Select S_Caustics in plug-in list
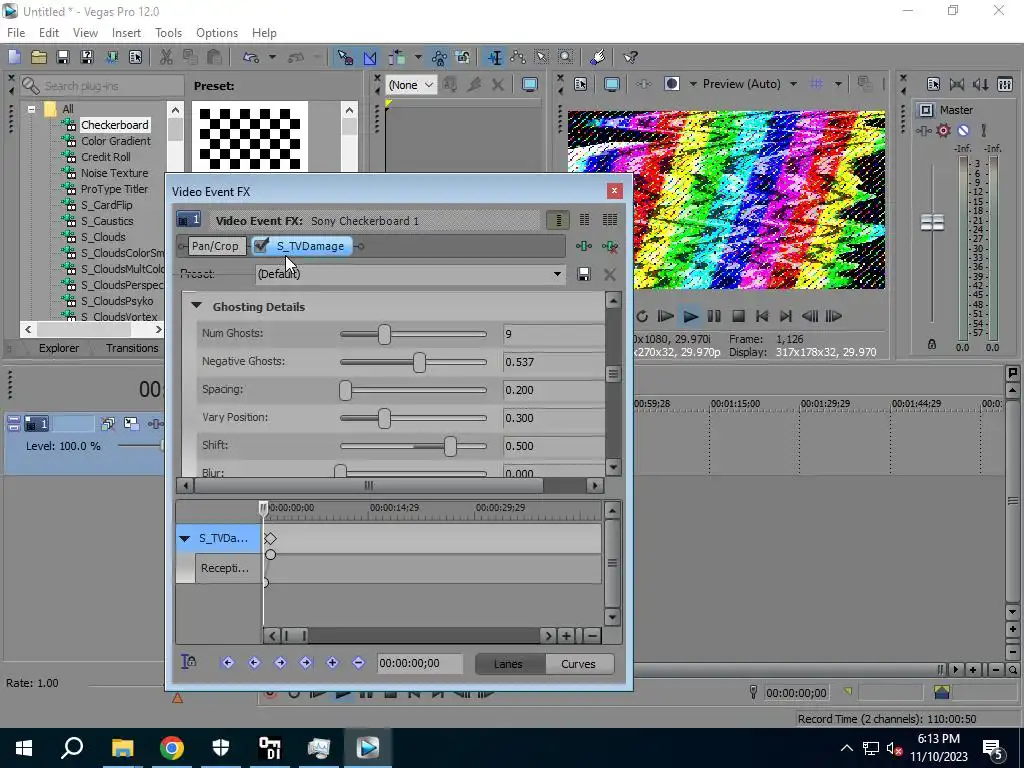The width and height of the screenshot is (1024, 768). [107, 221]
